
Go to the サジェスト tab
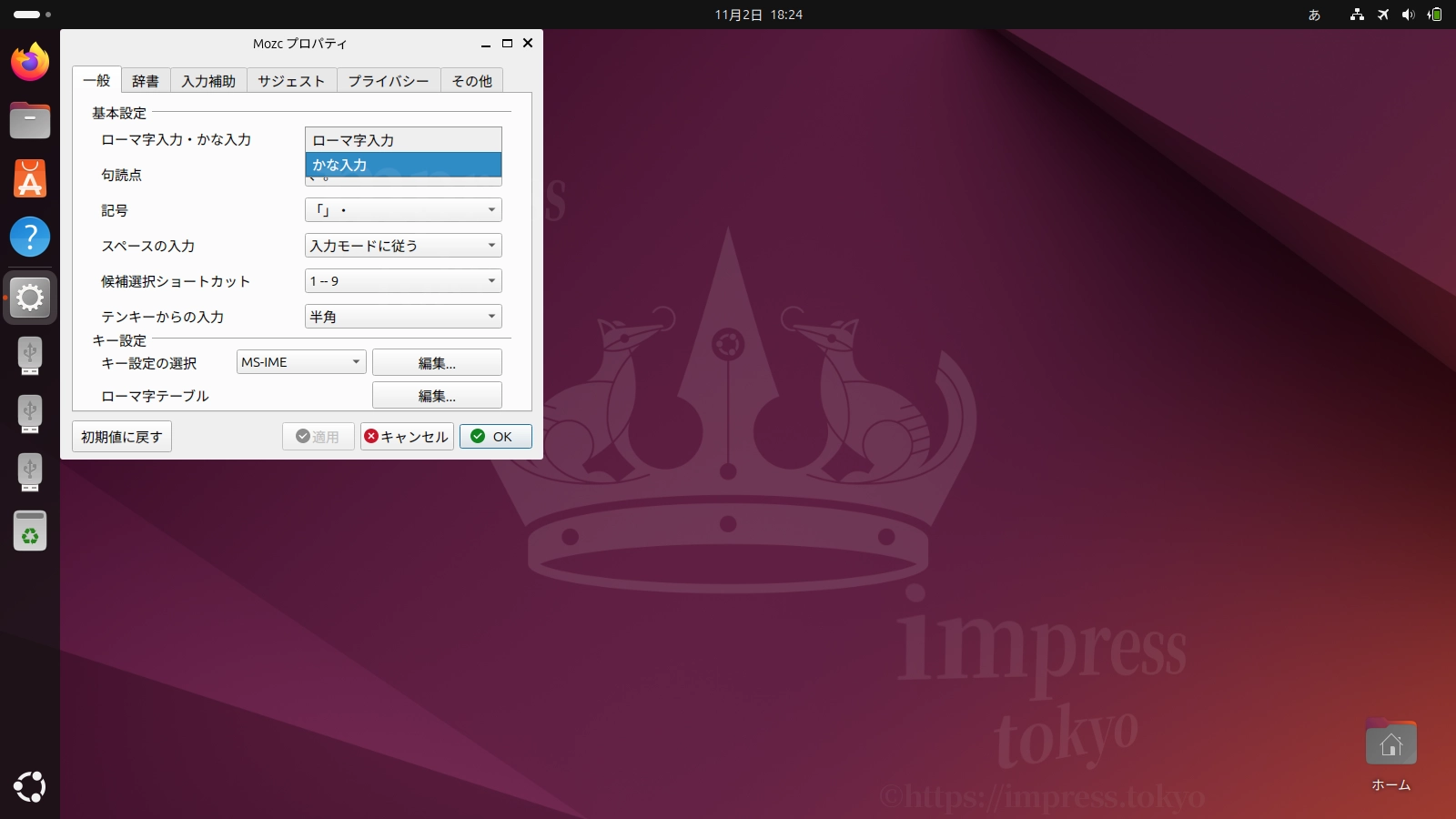click(x=291, y=81)
